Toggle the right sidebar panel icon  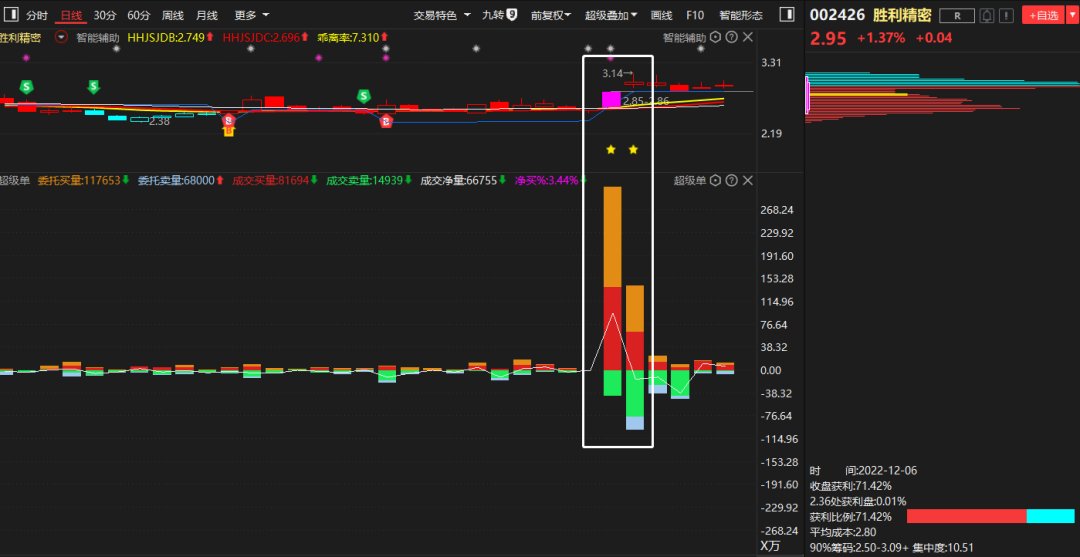(787, 14)
